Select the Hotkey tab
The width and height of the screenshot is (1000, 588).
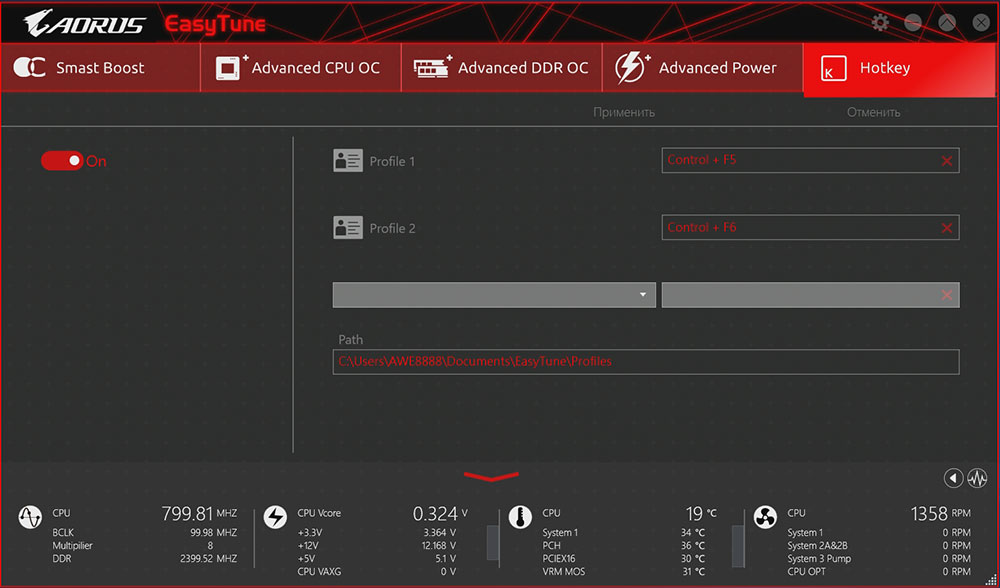coord(899,70)
